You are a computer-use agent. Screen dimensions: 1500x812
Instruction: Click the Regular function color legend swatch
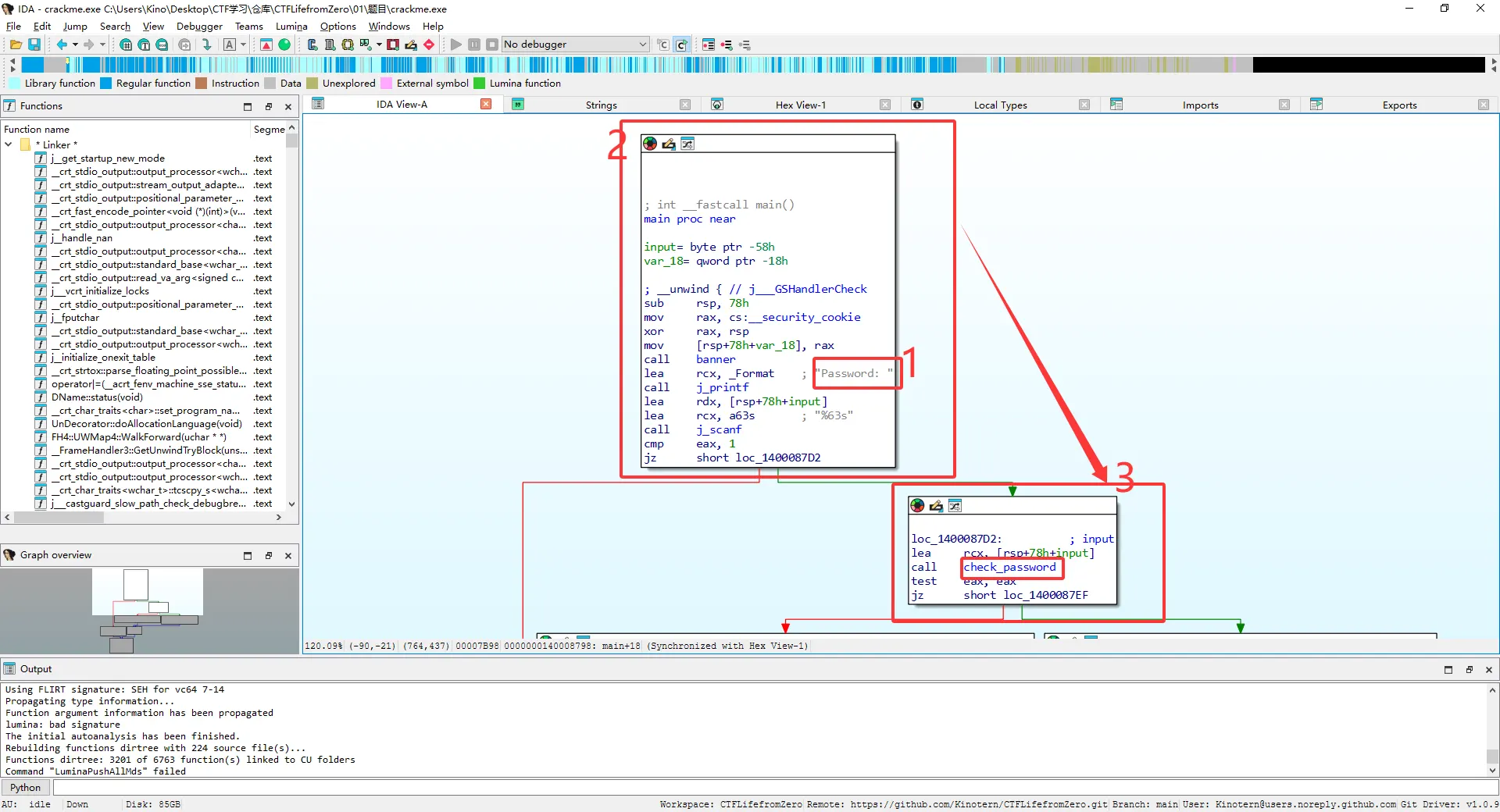tap(105, 84)
